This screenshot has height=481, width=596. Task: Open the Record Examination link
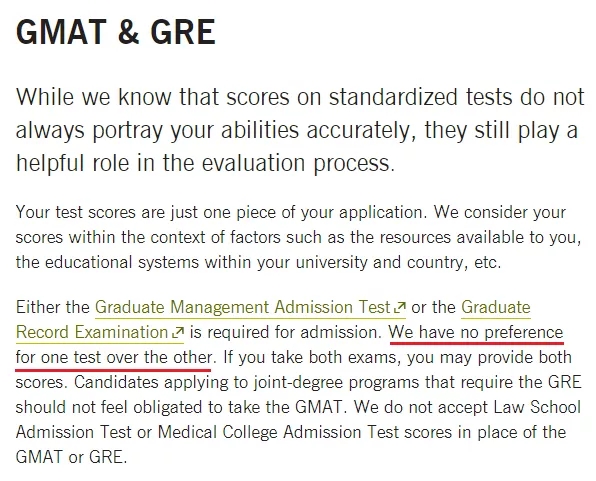92,332
